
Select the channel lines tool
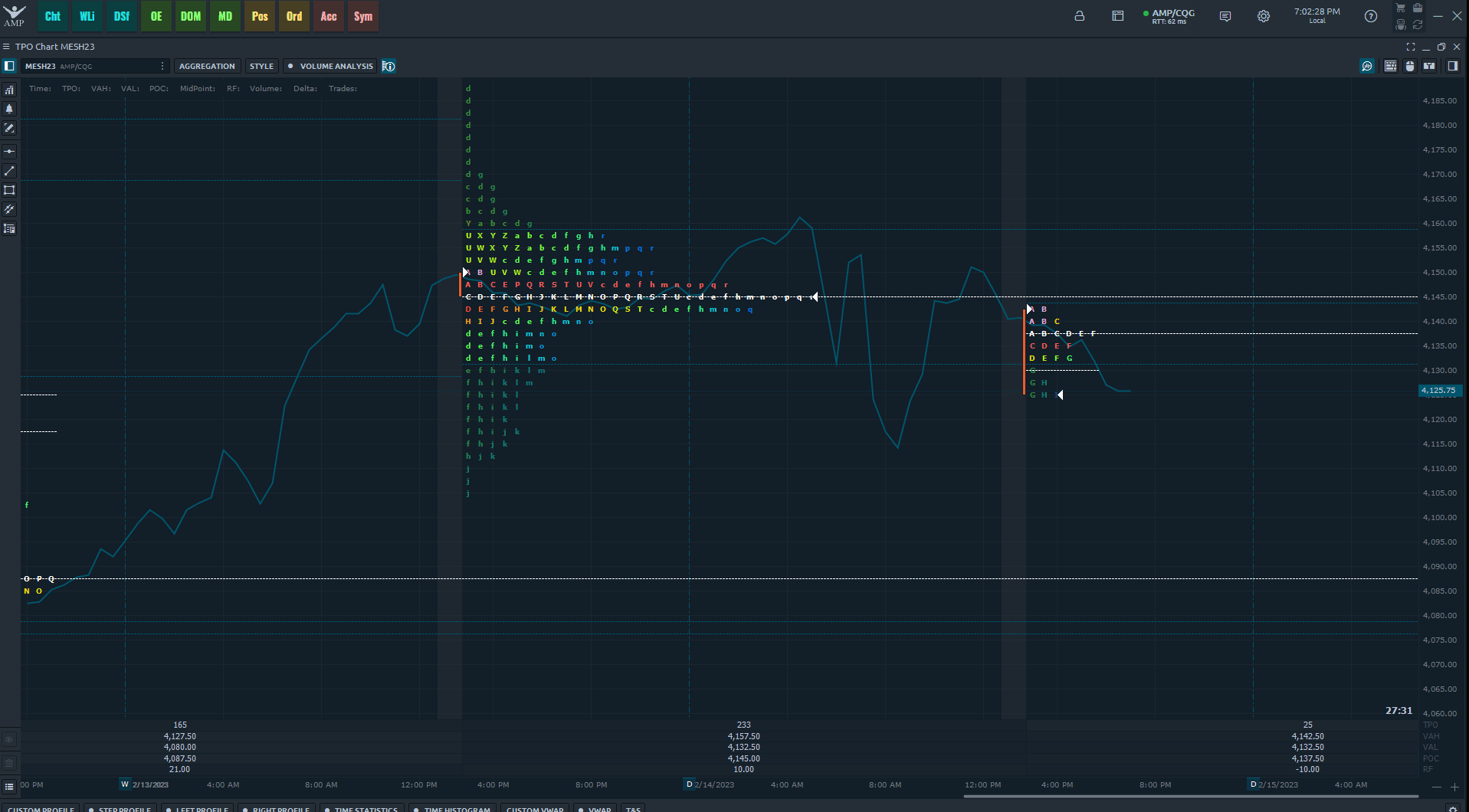[9, 209]
